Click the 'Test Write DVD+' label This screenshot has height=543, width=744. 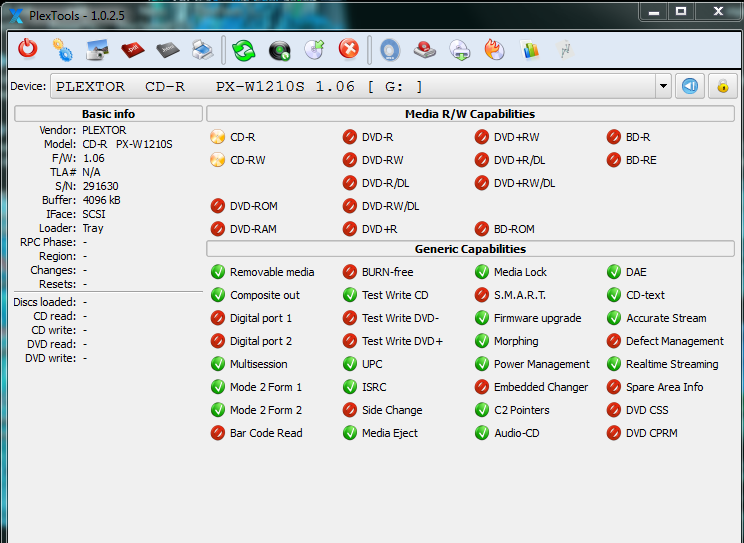pos(402,341)
